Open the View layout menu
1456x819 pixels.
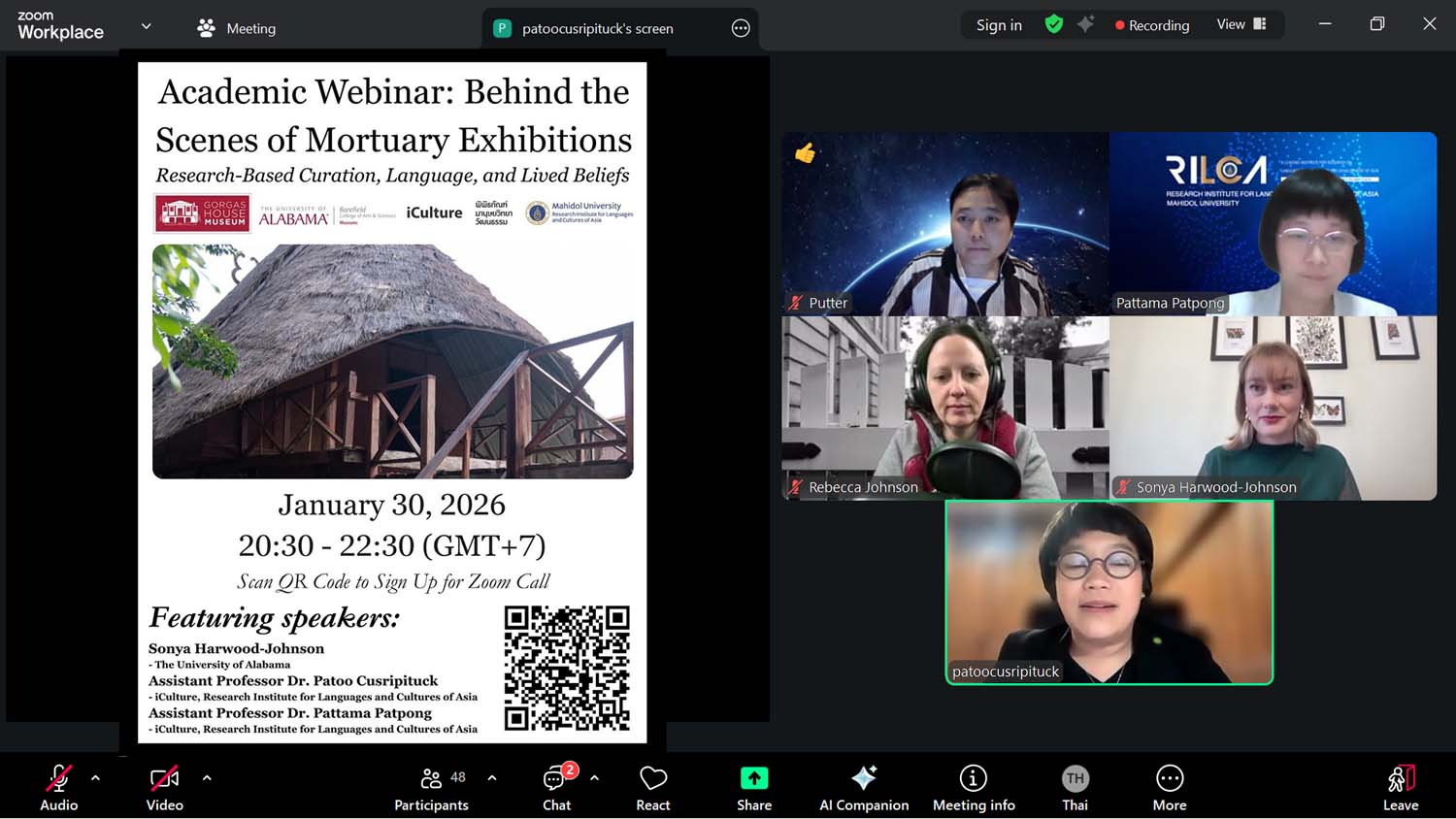click(1241, 24)
